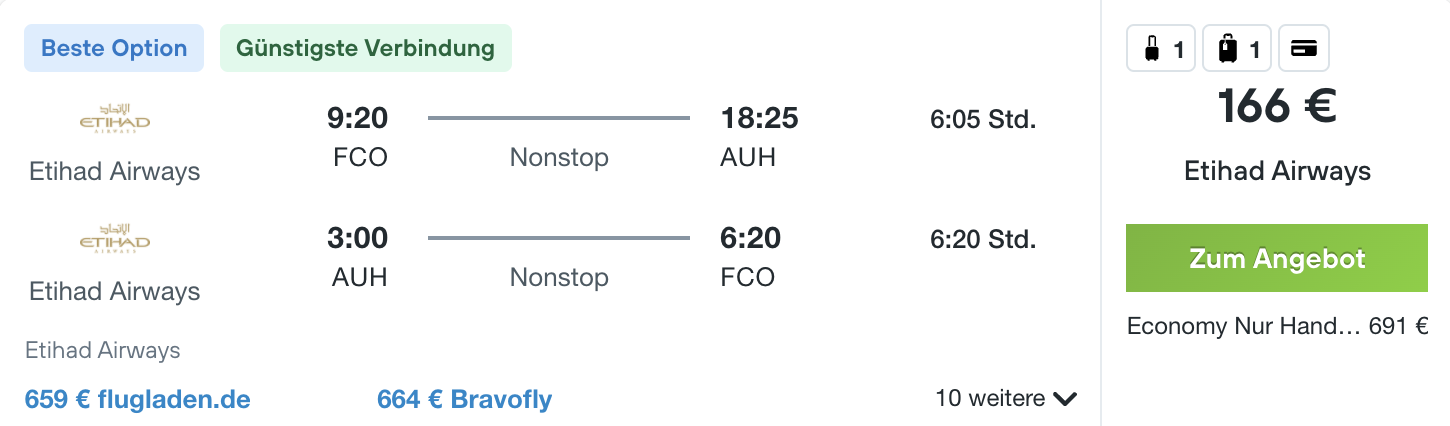Click the carry-on bag icon
The width and height of the screenshot is (1450, 426).
(1151, 48)
